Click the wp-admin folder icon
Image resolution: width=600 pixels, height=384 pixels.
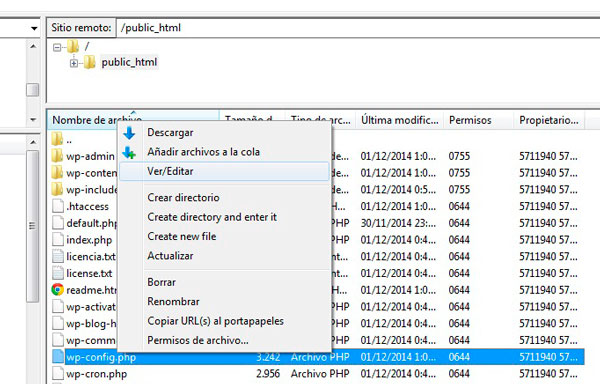(57, 156)
